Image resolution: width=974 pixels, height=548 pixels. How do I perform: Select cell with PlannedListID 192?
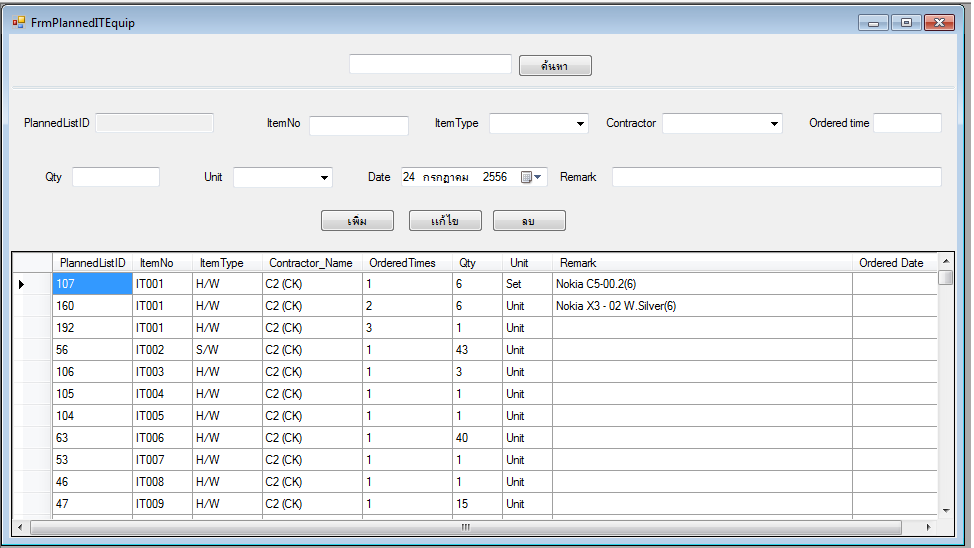tap(93, 328)
